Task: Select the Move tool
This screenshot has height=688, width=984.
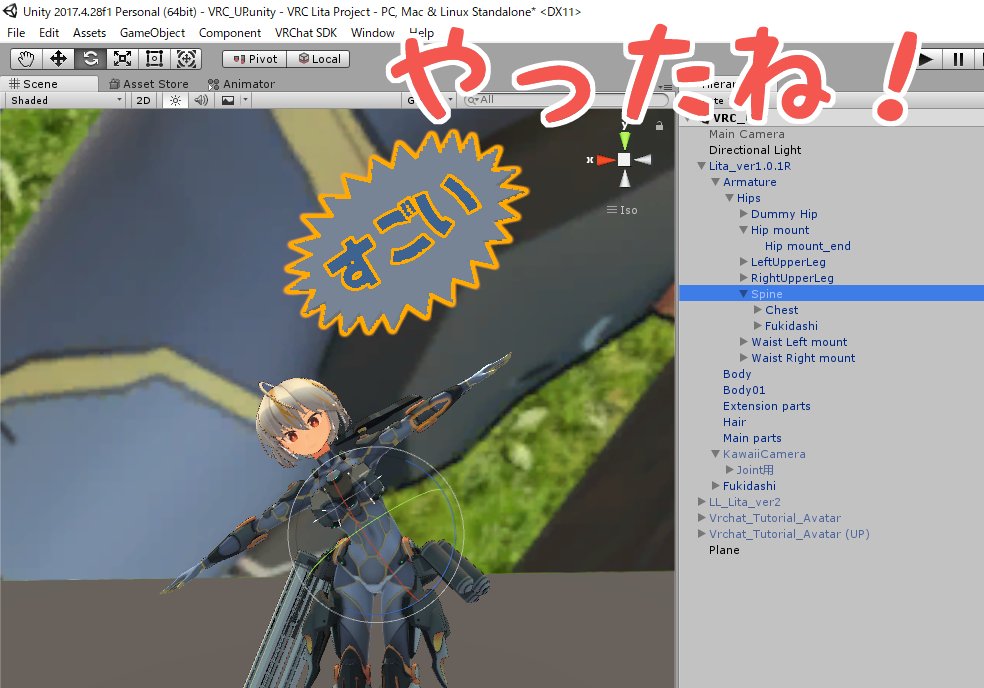Action: click(x=58, y=59)
